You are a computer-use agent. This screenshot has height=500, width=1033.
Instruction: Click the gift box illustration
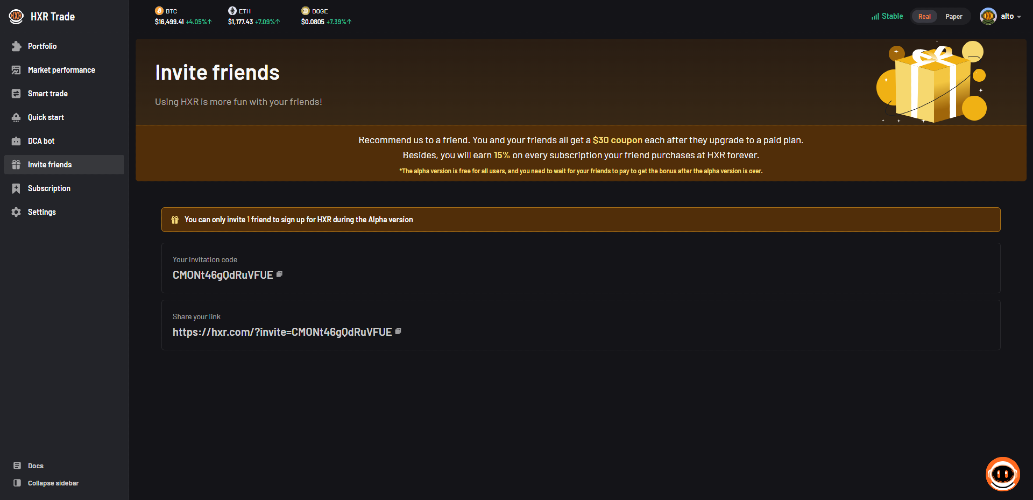[931, 82]
